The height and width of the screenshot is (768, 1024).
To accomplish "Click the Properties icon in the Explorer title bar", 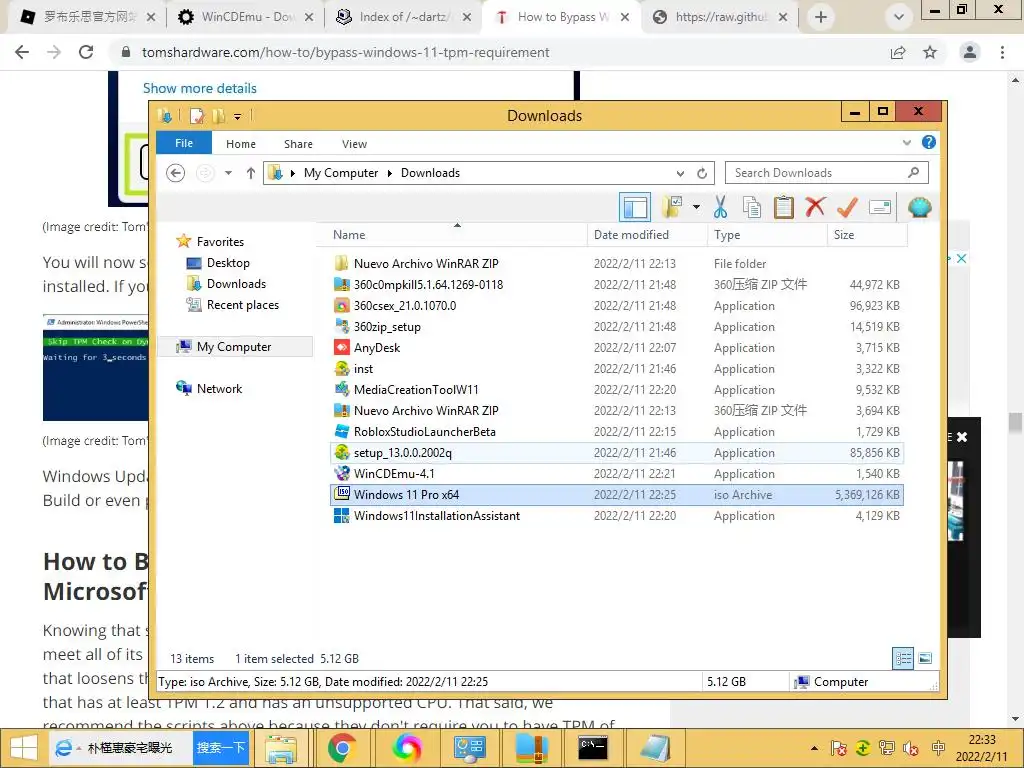I will 197,116.
